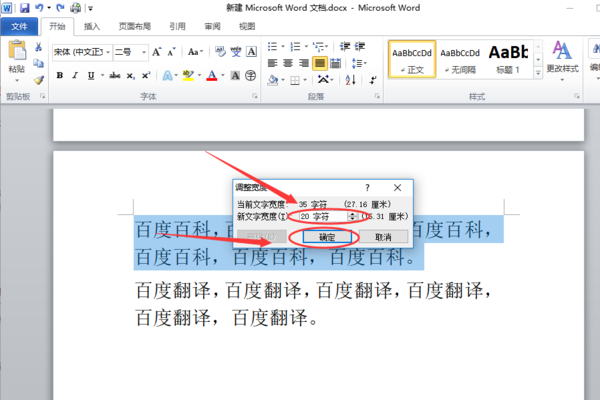Select Center paragraph alignment

(x=288, y=63)
